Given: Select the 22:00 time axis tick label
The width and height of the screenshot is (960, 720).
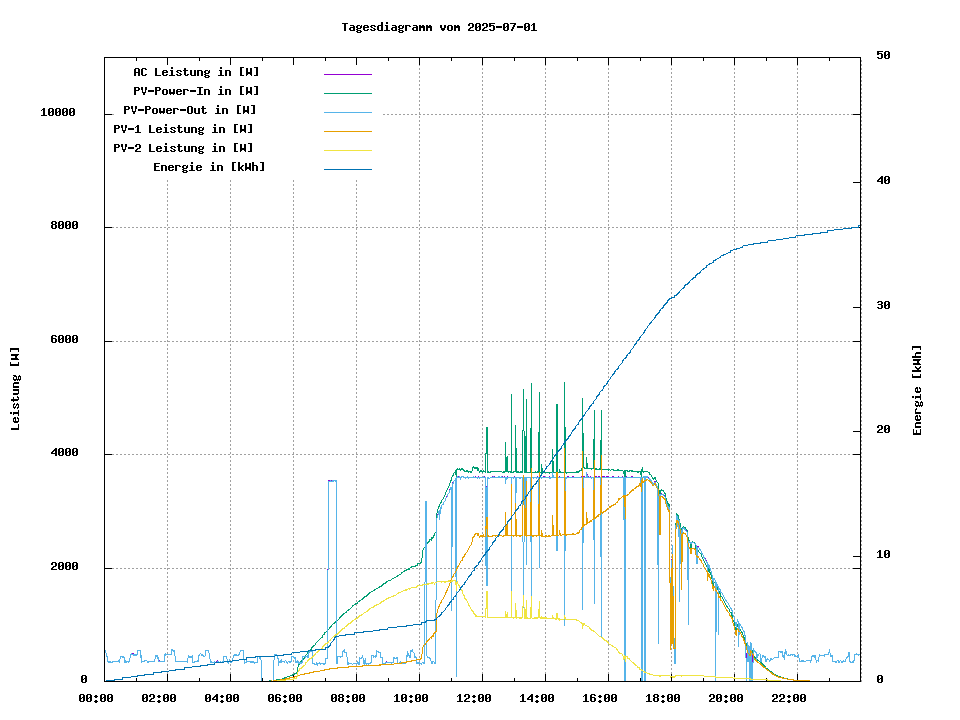Looking at the screenshot, I should 788,698.
